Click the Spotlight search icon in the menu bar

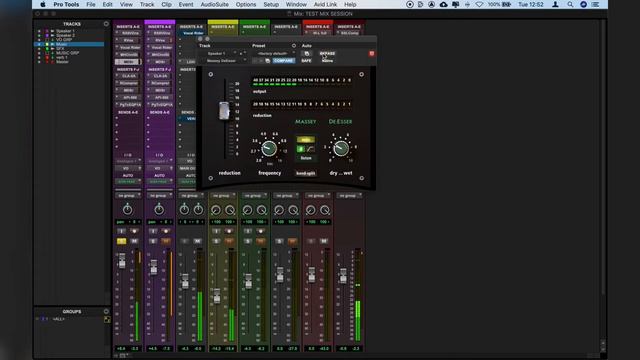pyautogui.click(x=570, y=4)
